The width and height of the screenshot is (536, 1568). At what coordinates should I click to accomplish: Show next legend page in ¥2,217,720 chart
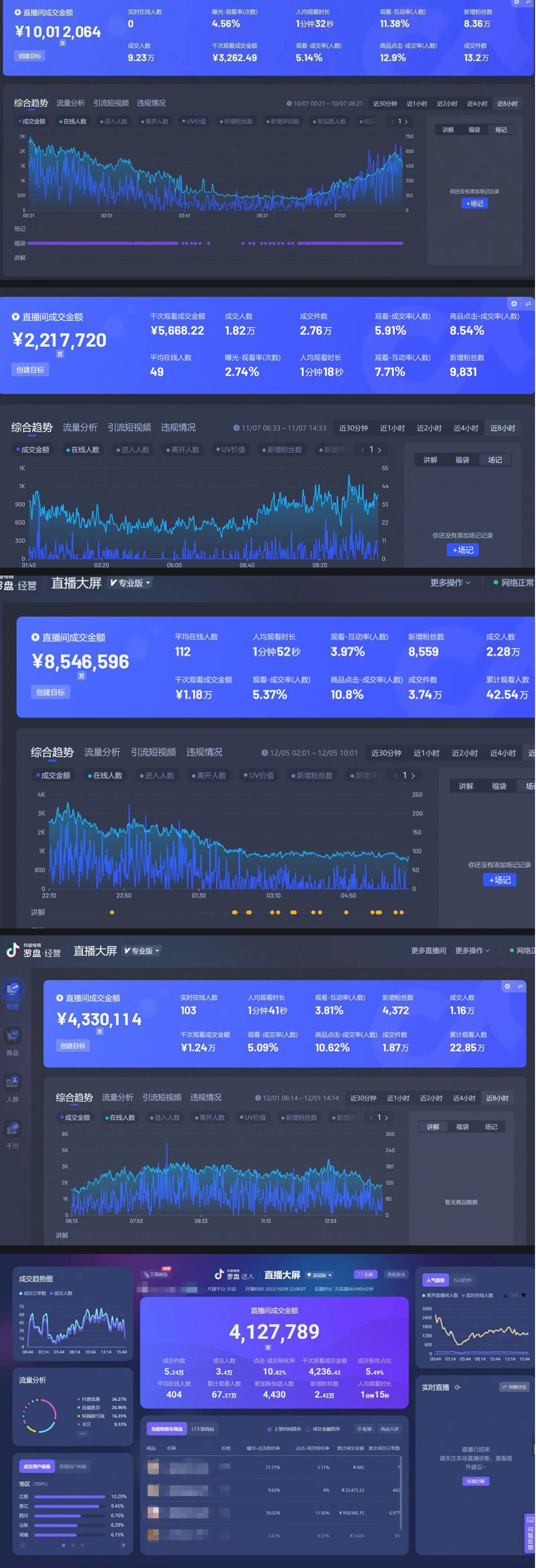point(380,450)
